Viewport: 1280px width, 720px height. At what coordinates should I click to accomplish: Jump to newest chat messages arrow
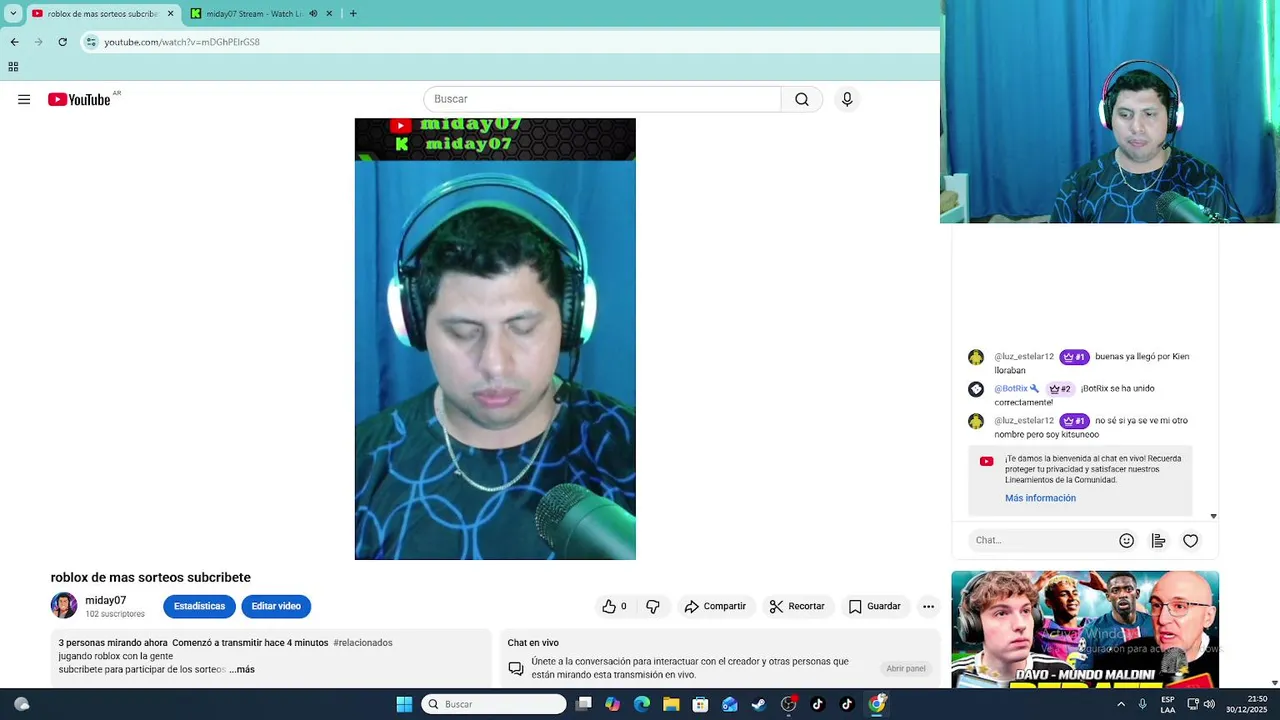click(x=1213, y=517)
